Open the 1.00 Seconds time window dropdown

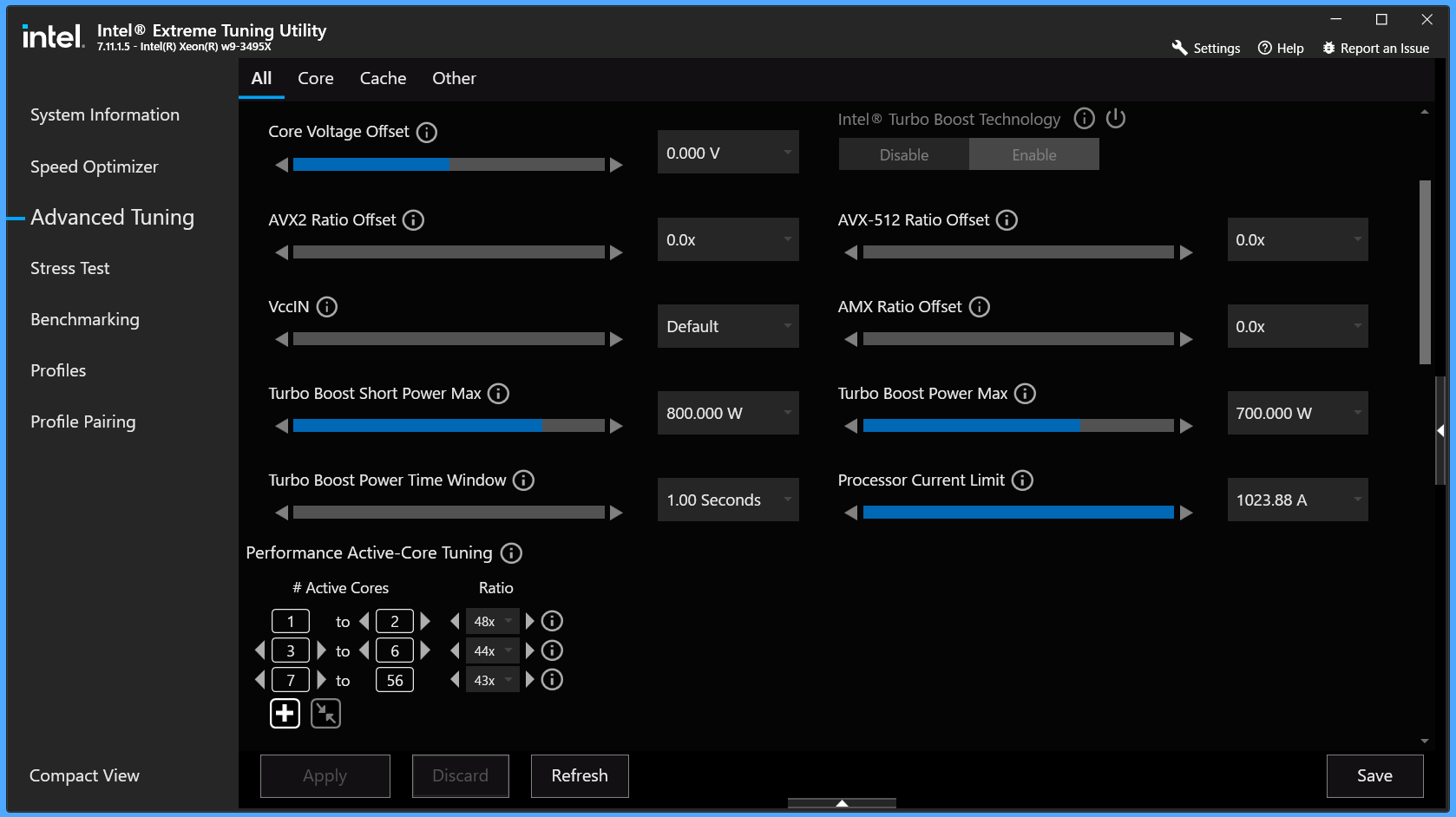(728, 500)
